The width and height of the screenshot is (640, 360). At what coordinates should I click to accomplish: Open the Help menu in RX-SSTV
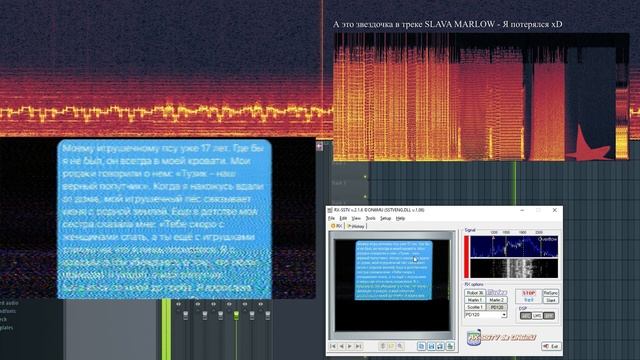coord(400,218)
